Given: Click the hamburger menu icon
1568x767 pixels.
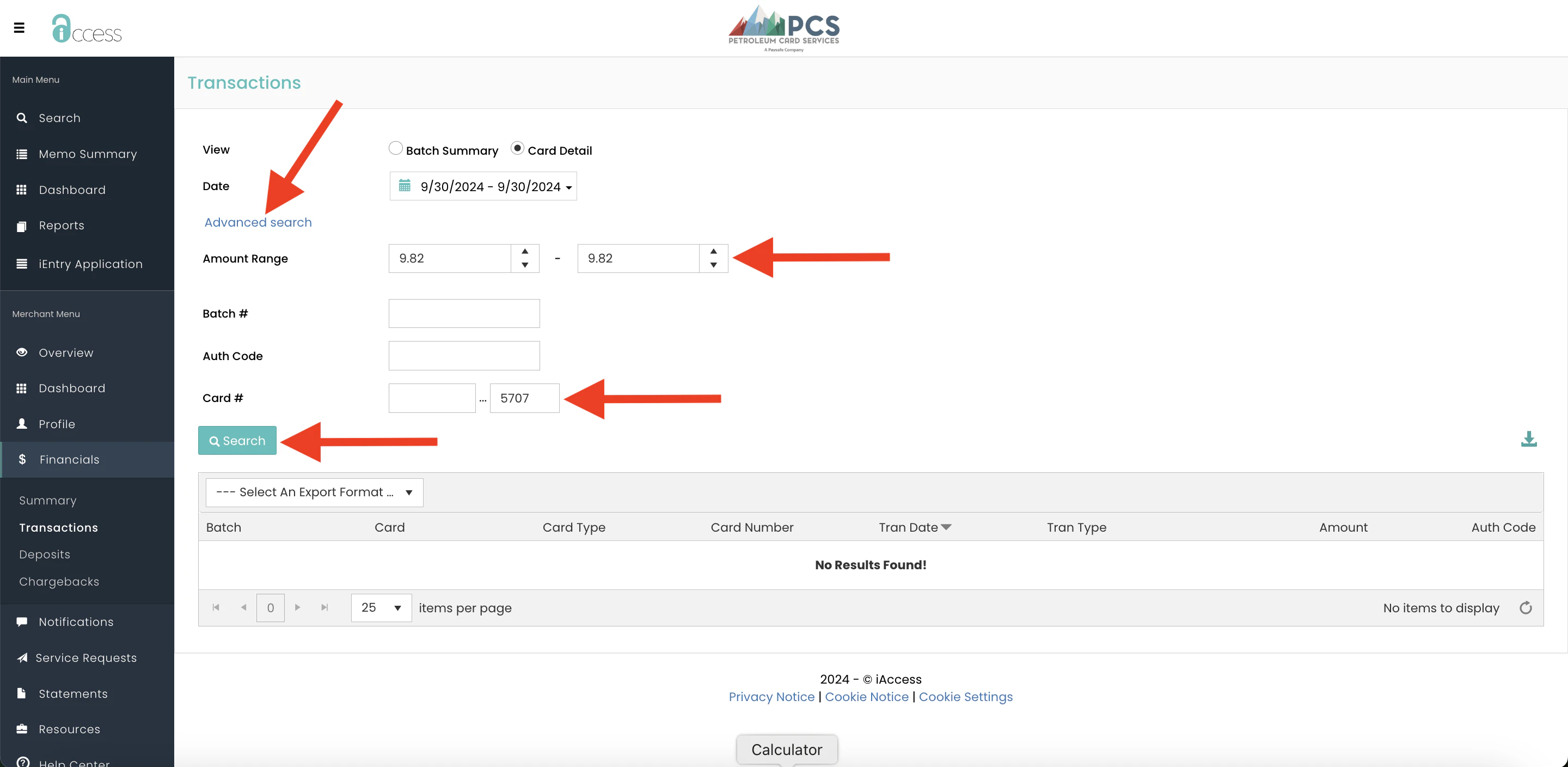Looking at the screenshot, I should tap(19, 27).
